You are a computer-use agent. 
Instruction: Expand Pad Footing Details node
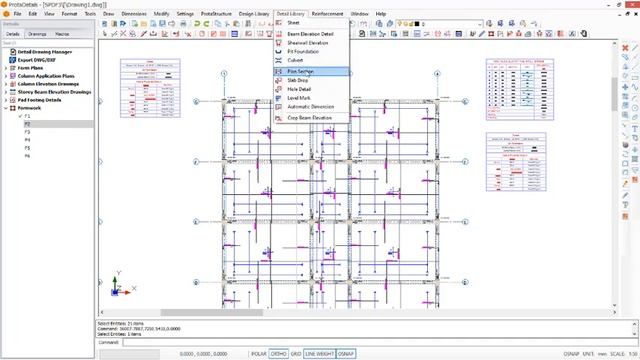pyautogui.click(x=6, y=100)
